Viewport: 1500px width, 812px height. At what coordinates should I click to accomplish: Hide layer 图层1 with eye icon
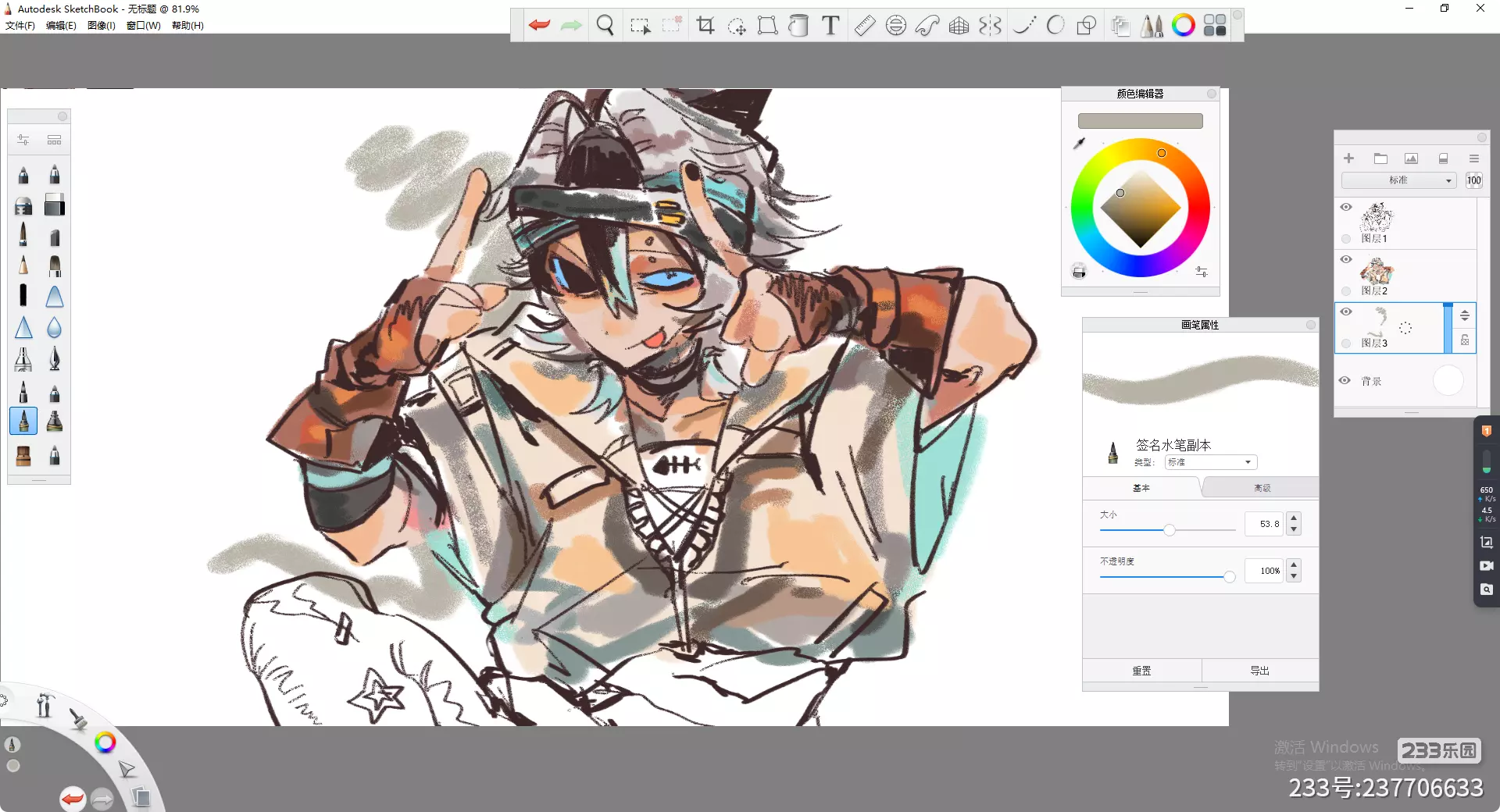click(1346, 208)
